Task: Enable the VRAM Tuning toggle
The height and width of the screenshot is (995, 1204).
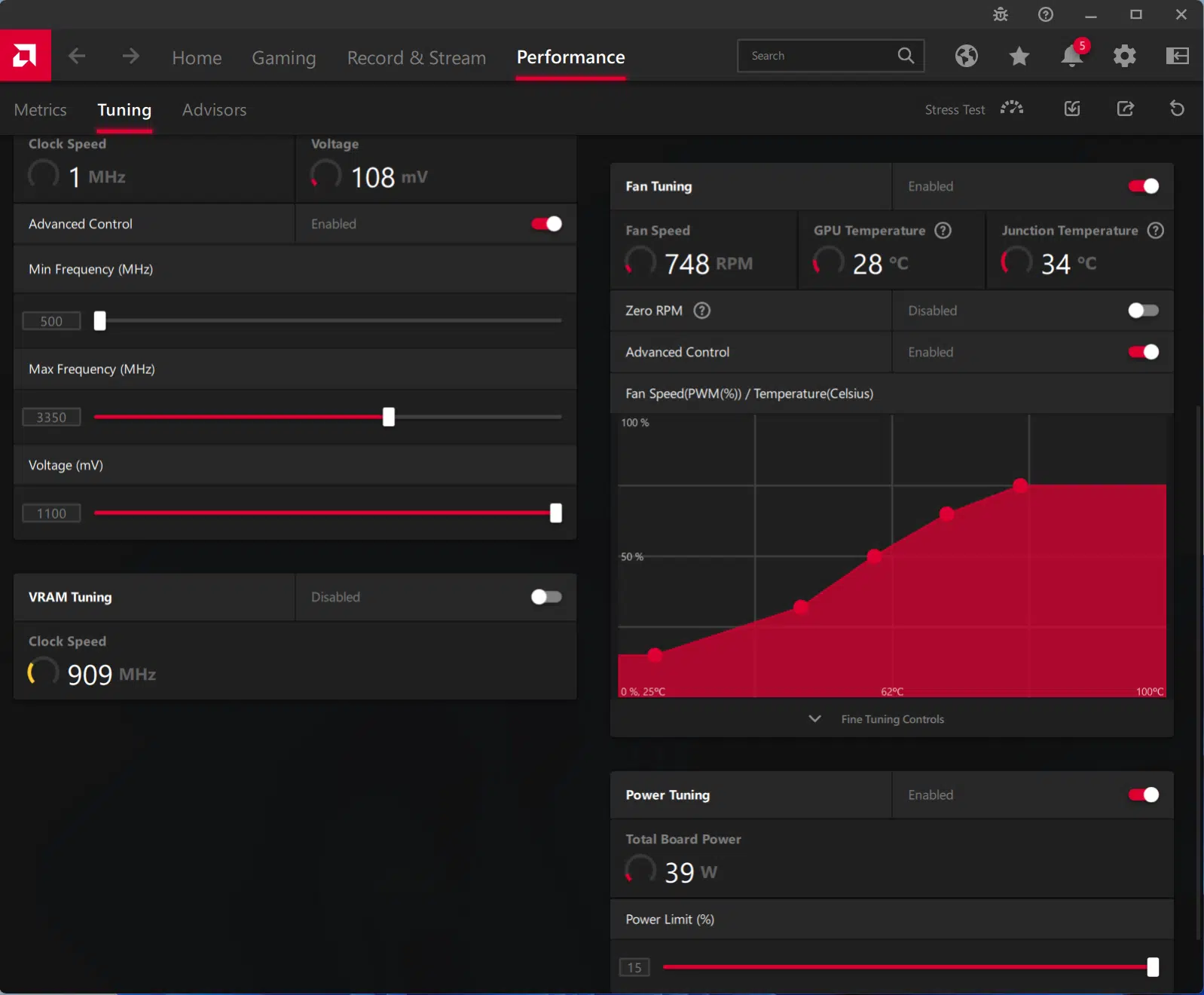Action: pos(546,597)
